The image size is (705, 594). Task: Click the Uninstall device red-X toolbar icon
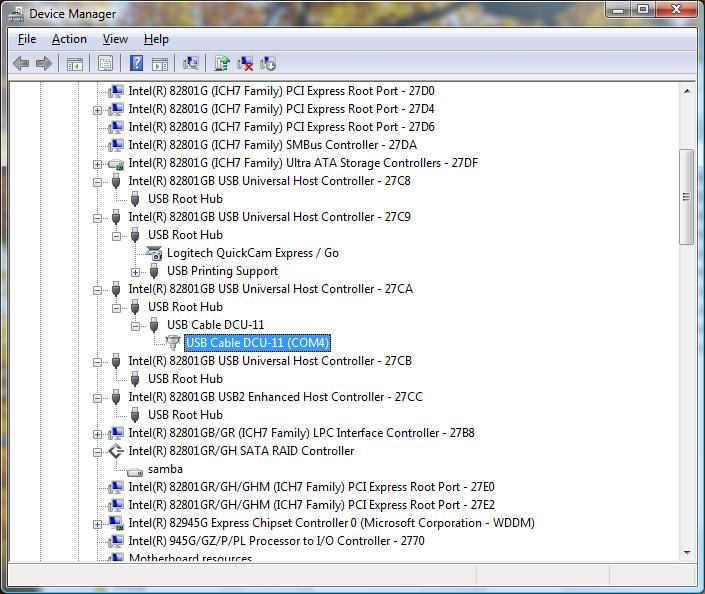(245, 63)
